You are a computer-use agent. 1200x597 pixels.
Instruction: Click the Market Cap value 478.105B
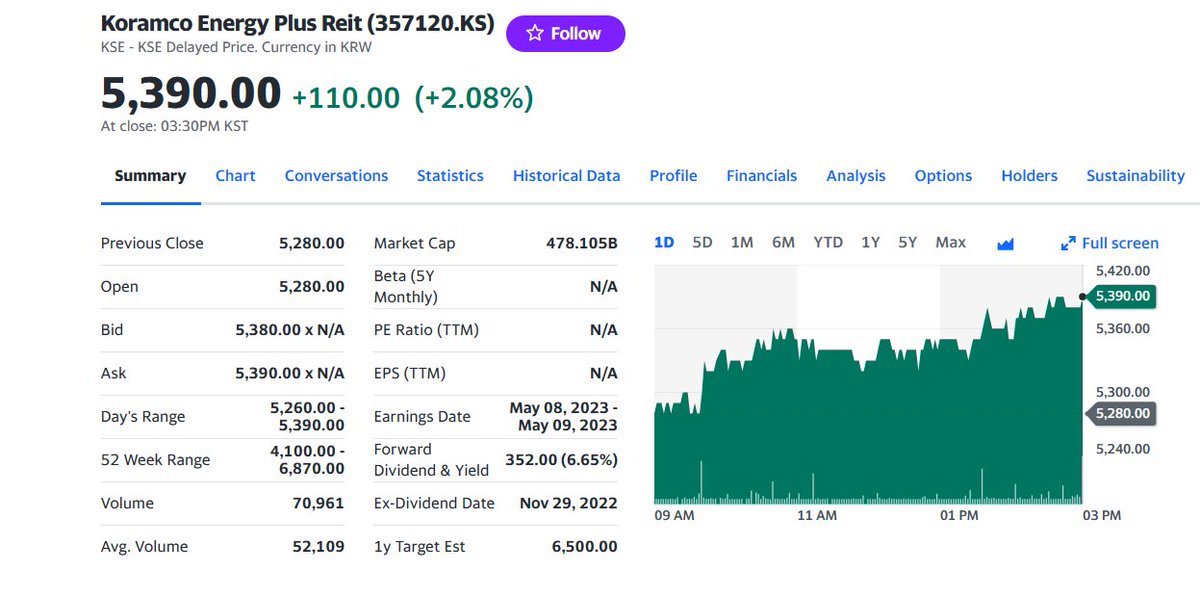(x=581, y=243)
